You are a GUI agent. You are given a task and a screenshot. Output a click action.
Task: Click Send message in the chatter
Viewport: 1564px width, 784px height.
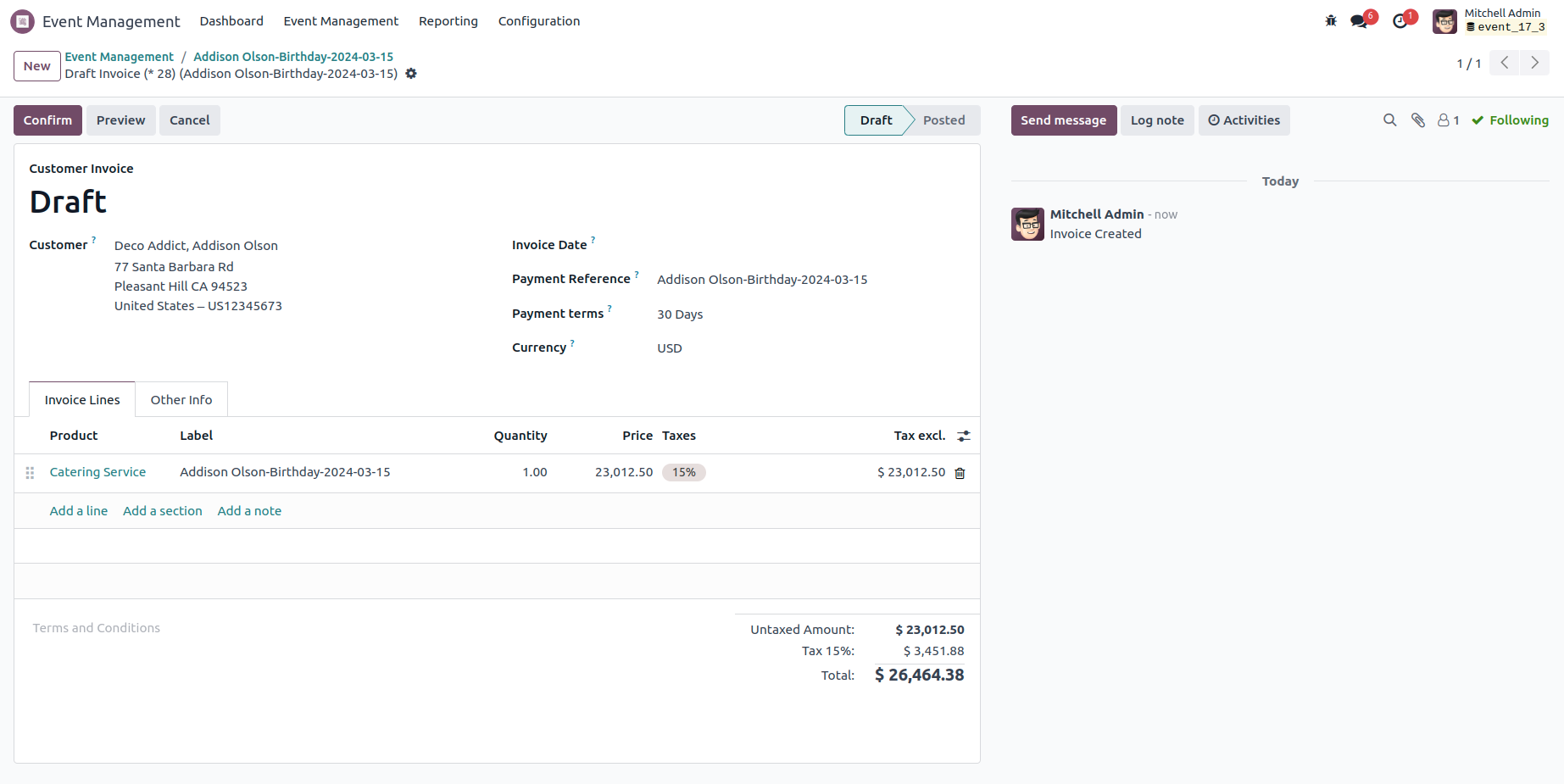click(1064, 120)
